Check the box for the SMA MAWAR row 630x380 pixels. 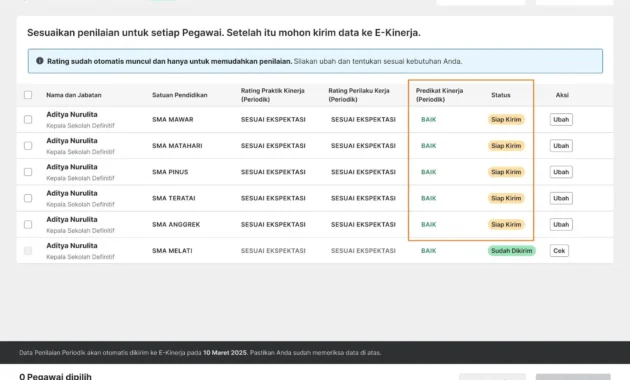coord(28,119)
